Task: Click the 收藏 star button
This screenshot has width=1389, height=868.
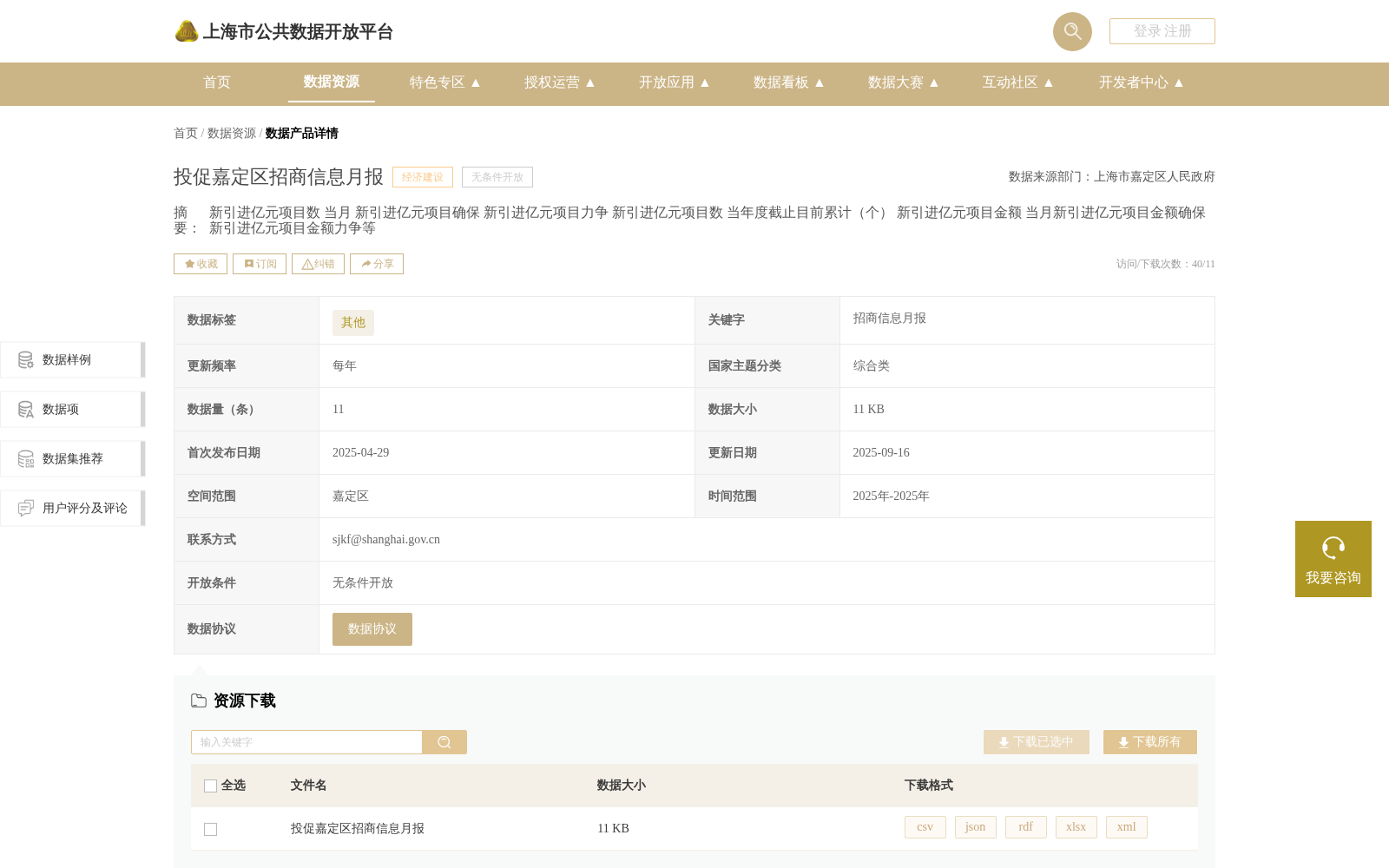Action: pos(201,264)
